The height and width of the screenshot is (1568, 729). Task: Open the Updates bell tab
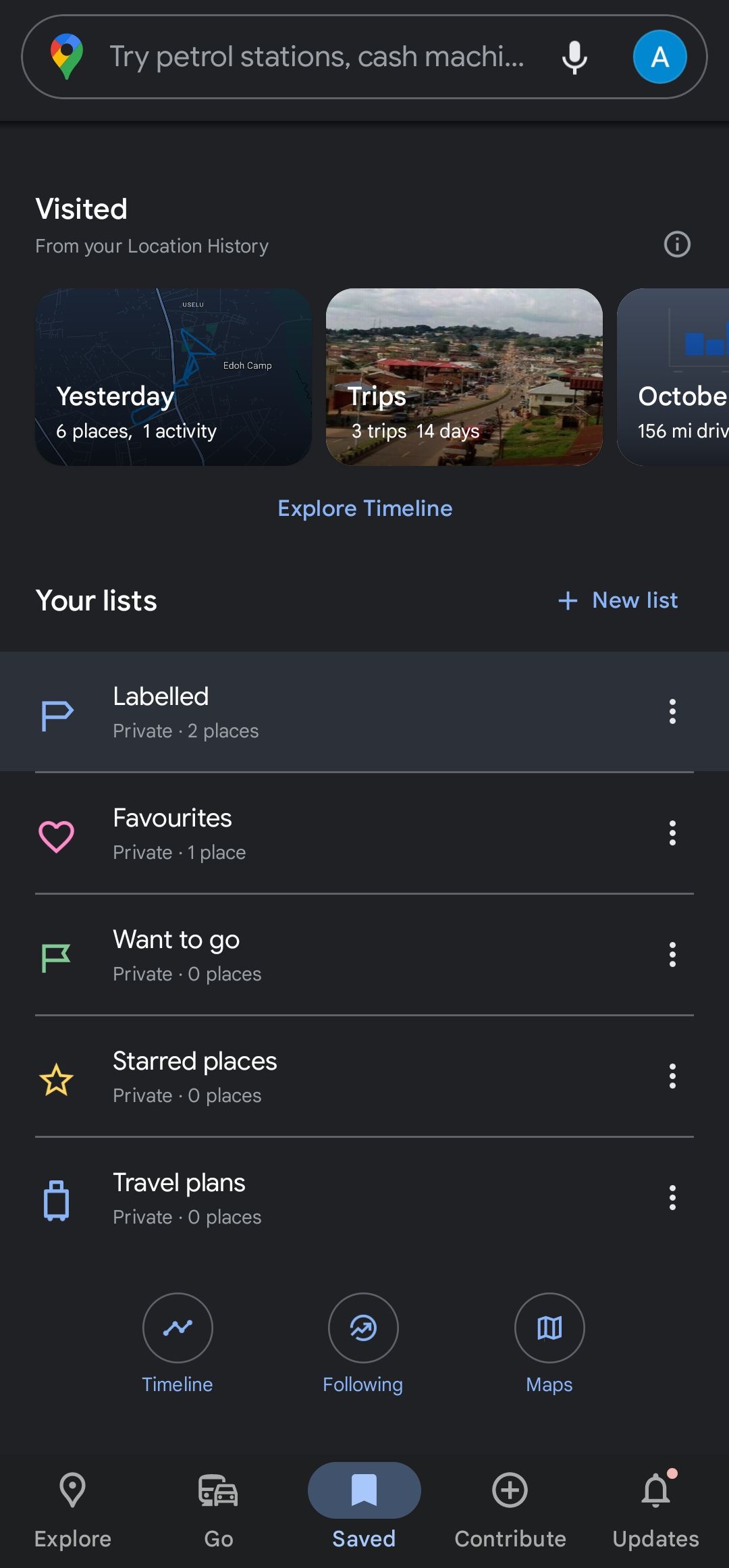click(x=655, y=1507)
